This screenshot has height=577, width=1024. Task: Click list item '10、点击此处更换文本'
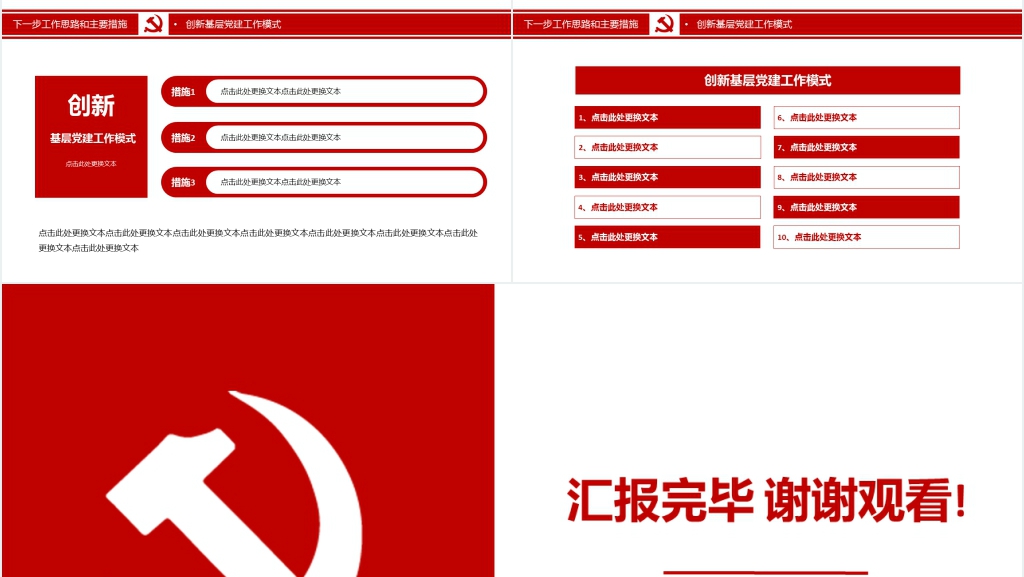(x=867, y=237)
